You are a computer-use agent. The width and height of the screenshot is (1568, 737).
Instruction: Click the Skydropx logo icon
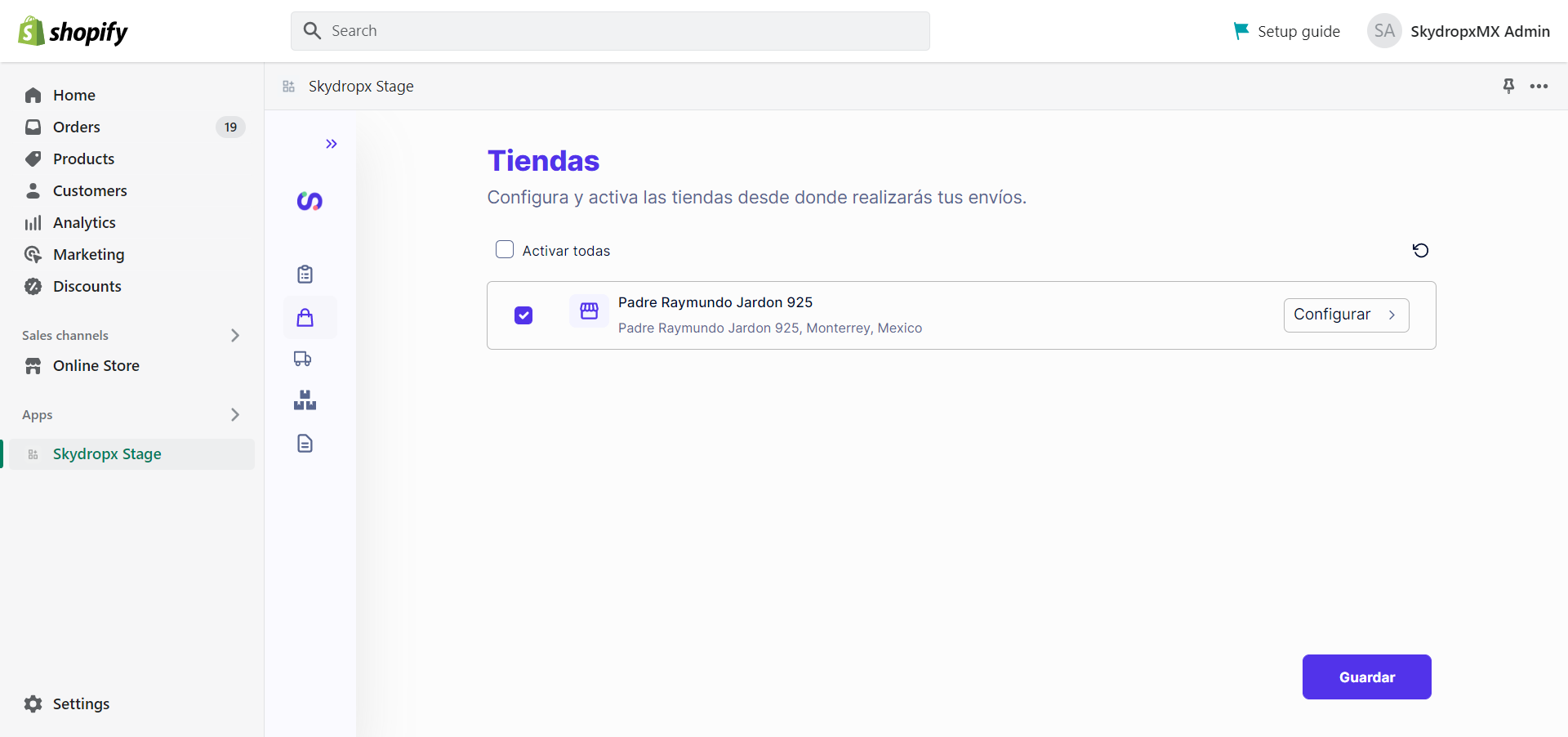pyautogui.click(x=310, y=201)
